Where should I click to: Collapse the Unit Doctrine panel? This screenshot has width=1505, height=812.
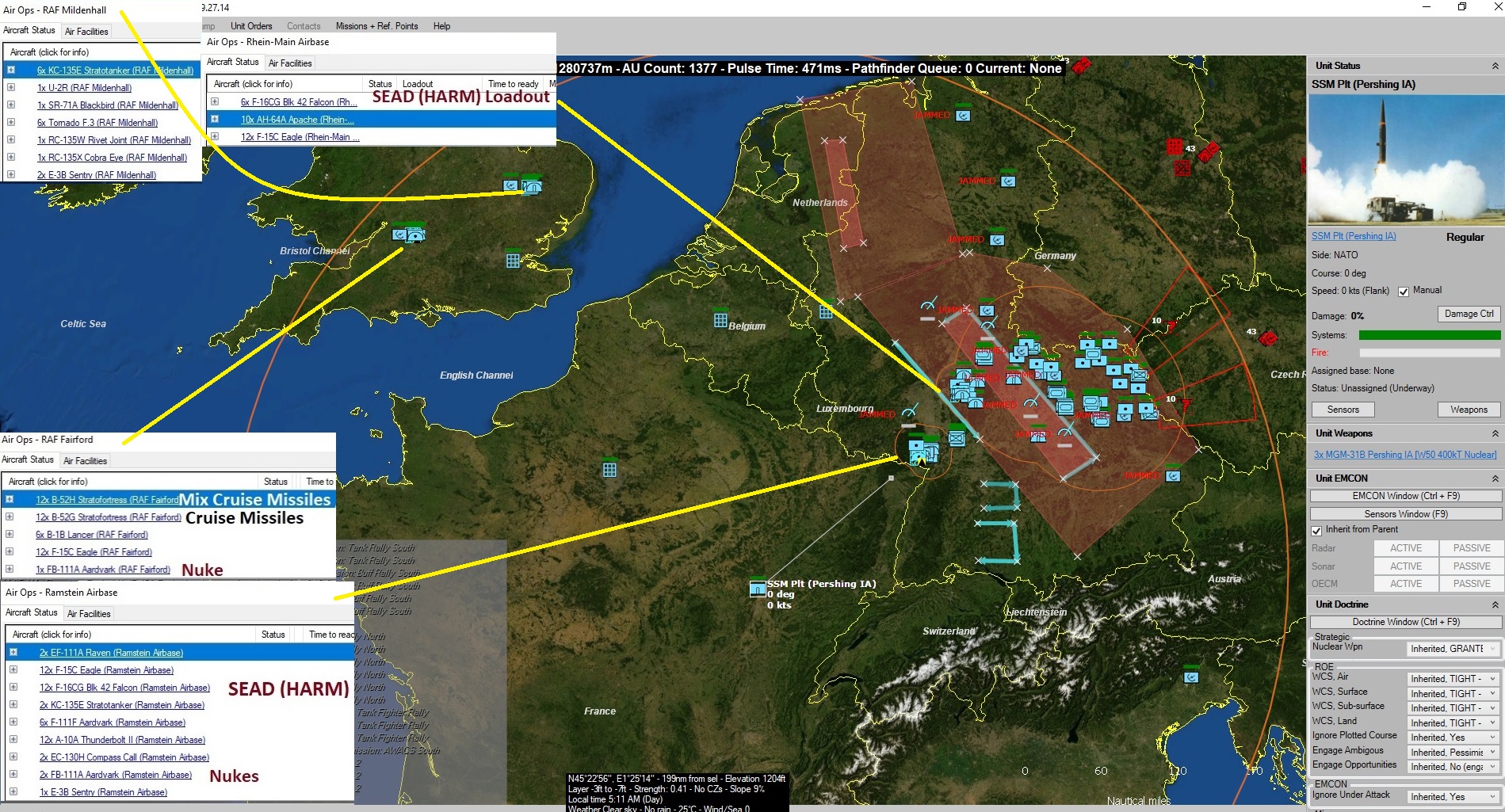click(1495, 604)
